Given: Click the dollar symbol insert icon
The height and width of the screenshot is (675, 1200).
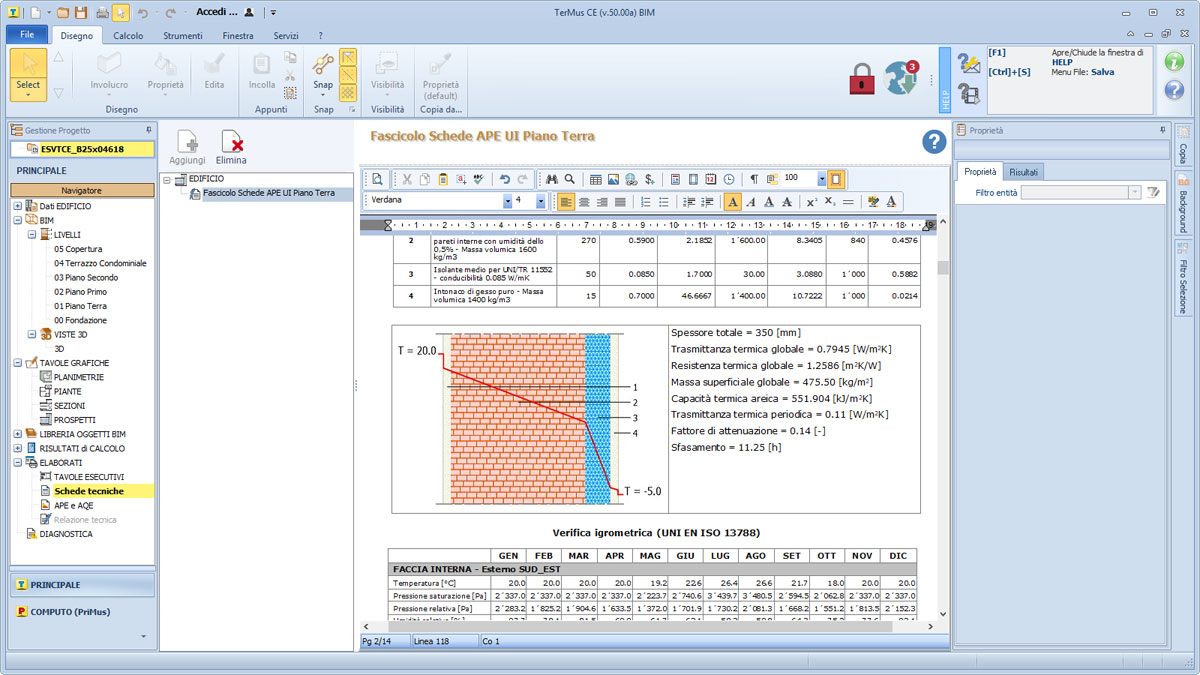Looking at the screenshot, I should [649, 179].
